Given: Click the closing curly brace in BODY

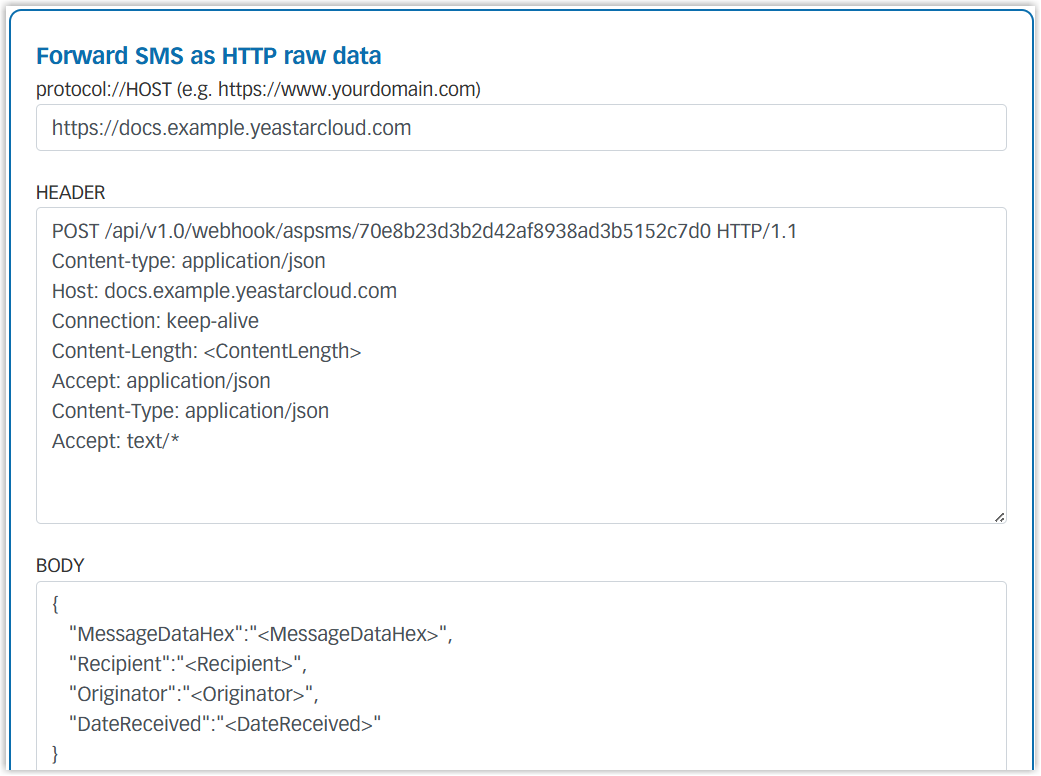Looking at the screenshot, I should click(56, 753).
